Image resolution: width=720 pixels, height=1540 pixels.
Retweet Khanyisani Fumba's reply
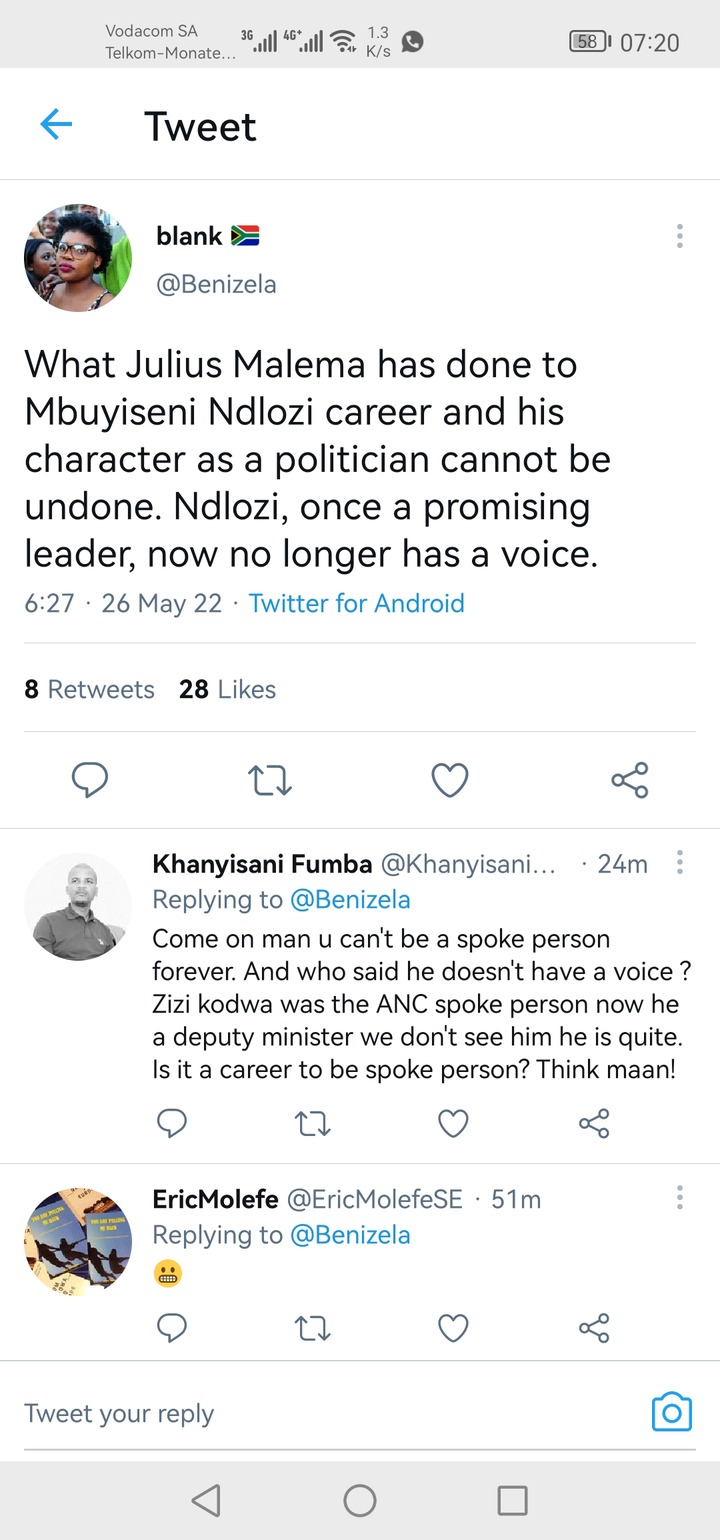point(313,1125)
